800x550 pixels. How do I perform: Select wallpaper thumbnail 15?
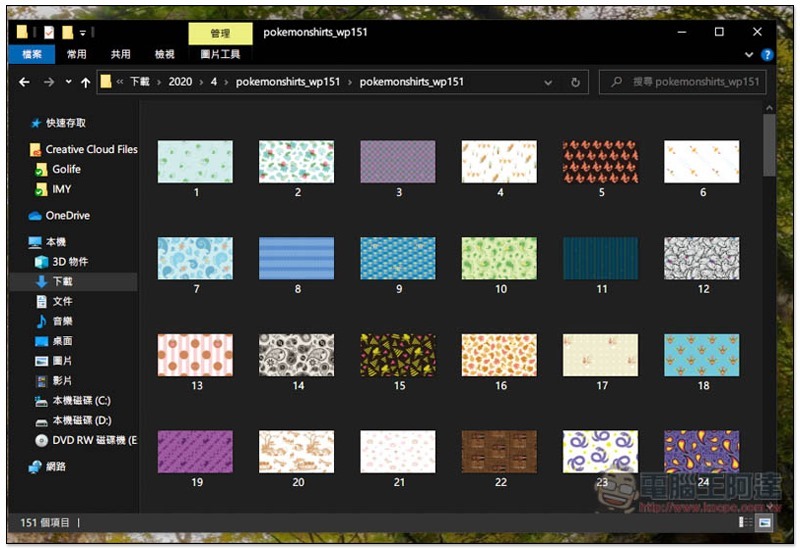tap(398, 355)
